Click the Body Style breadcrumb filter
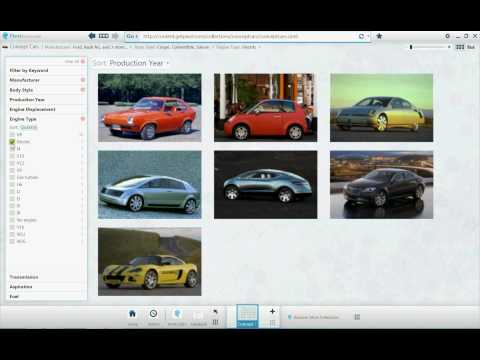480x360 pixels. click(x=172, y=47)
